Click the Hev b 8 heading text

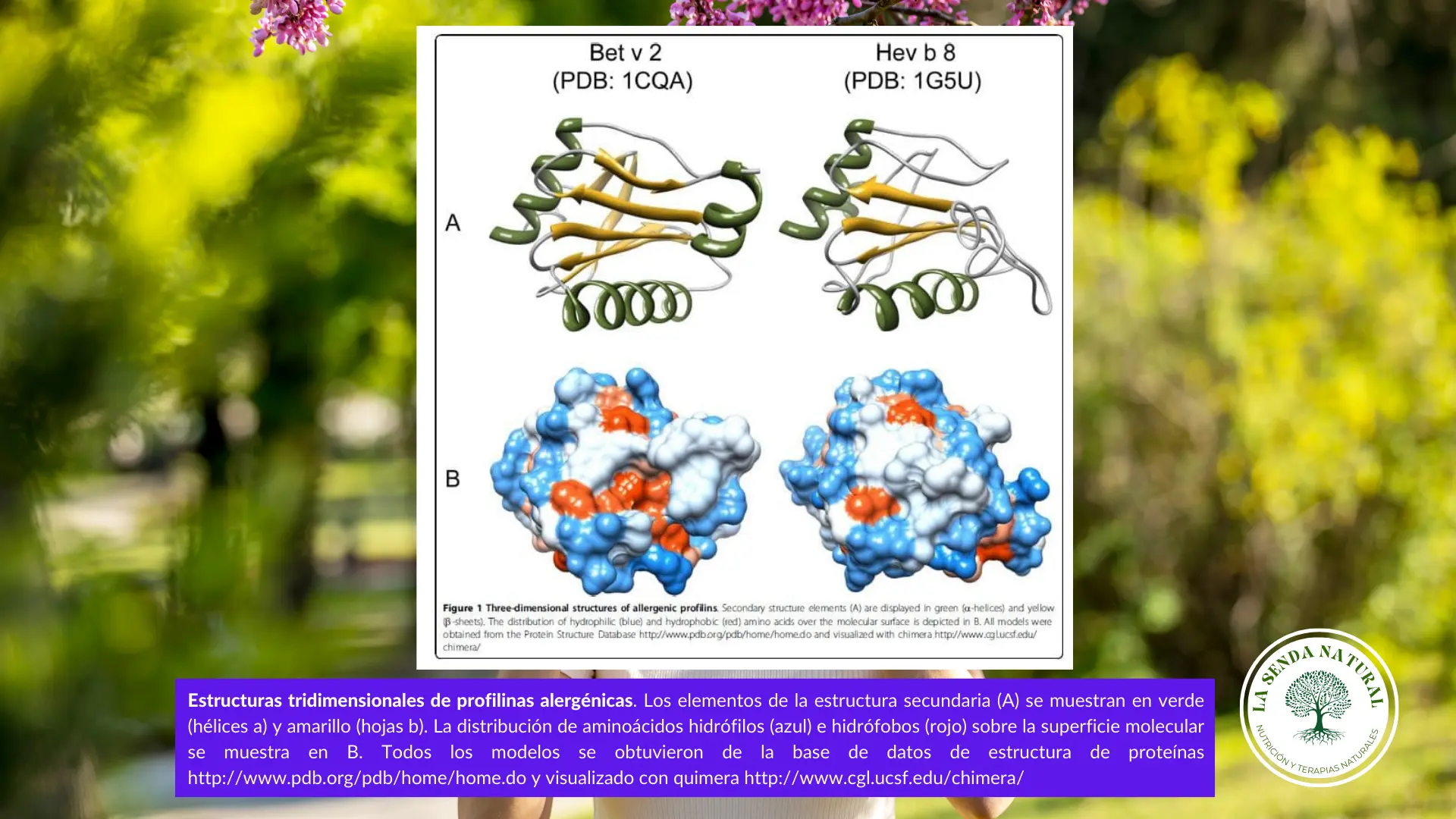click(x=915, y=52)
